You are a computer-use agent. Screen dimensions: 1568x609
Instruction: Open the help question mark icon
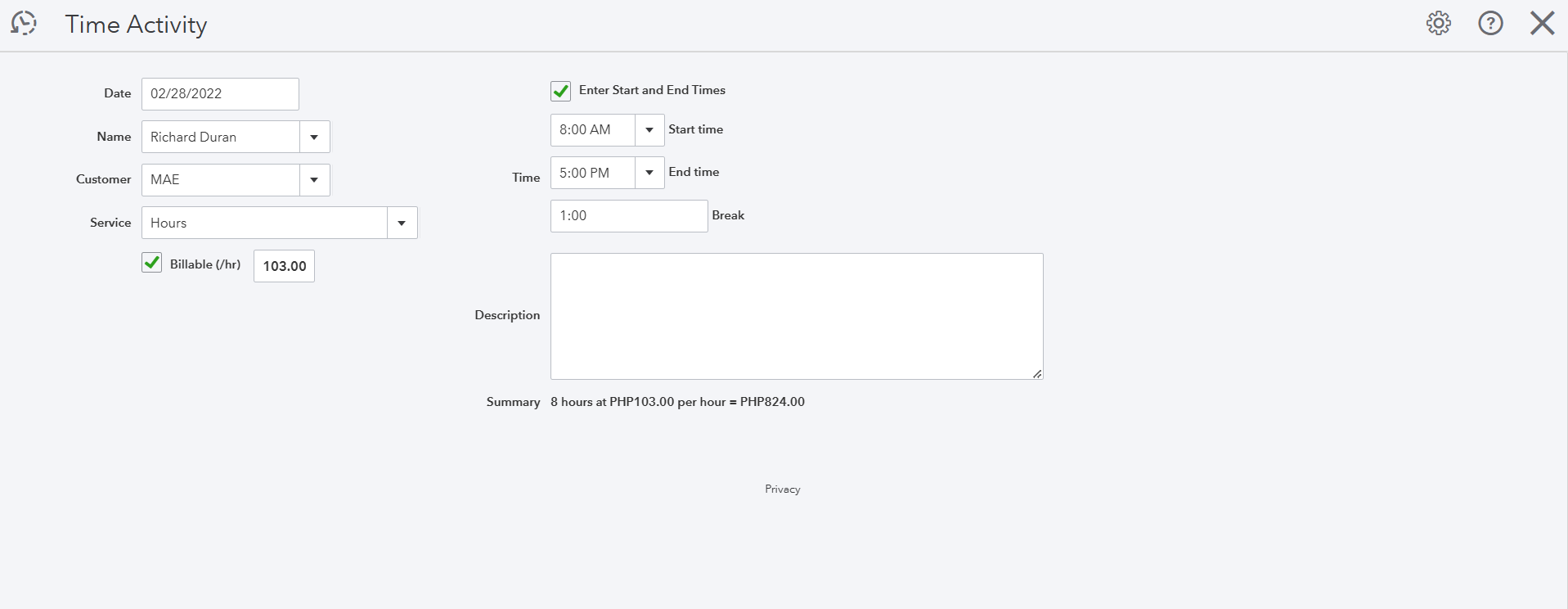pos(1490,23)
